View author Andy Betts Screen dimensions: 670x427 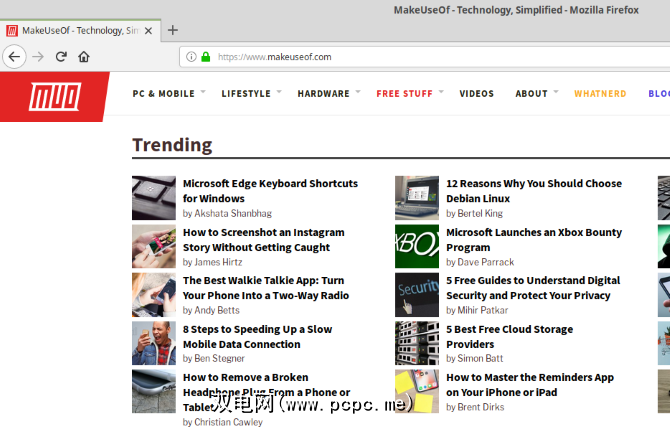(x=217, y=310)
